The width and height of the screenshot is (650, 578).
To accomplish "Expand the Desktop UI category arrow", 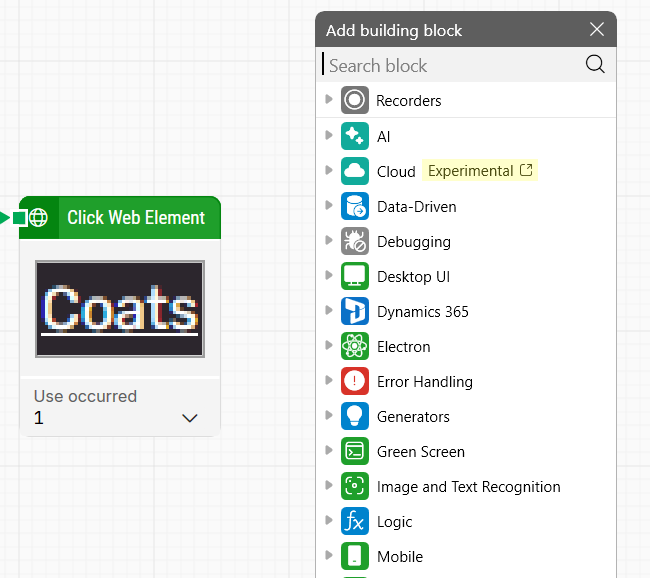I will [329, 276].
